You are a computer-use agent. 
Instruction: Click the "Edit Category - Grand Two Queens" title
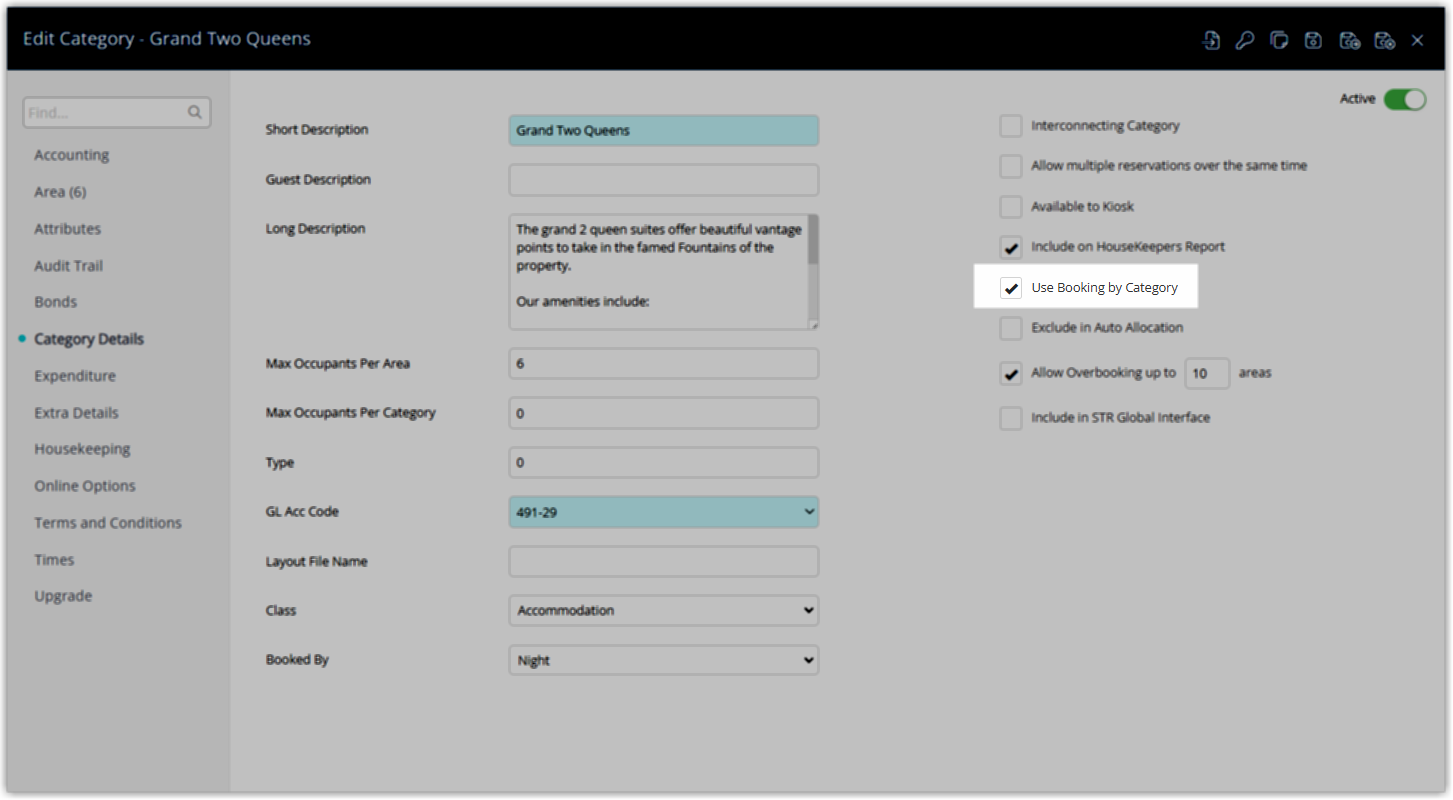[167, 39]
